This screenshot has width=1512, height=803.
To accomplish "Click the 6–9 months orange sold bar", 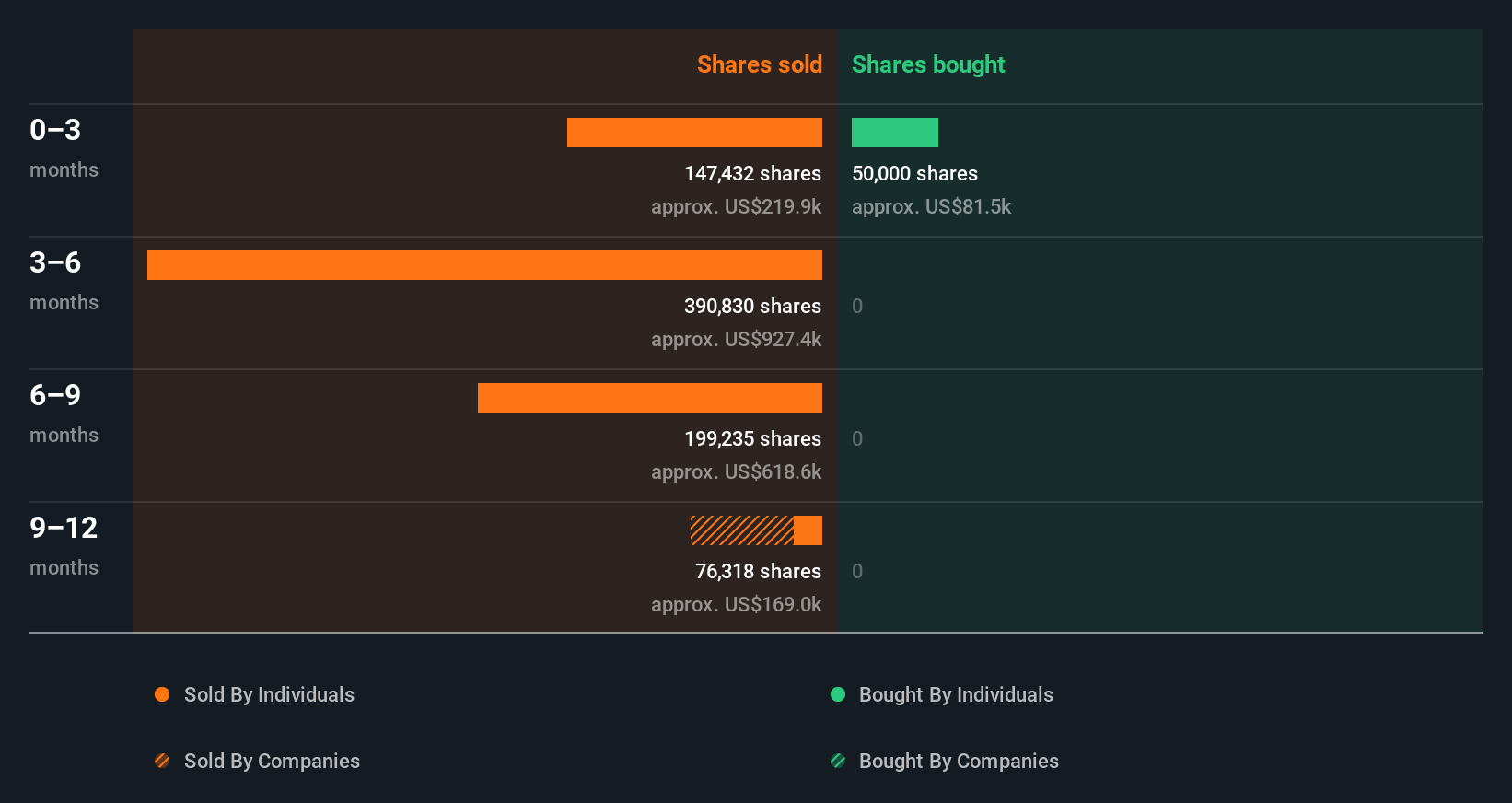I will 650,398.
